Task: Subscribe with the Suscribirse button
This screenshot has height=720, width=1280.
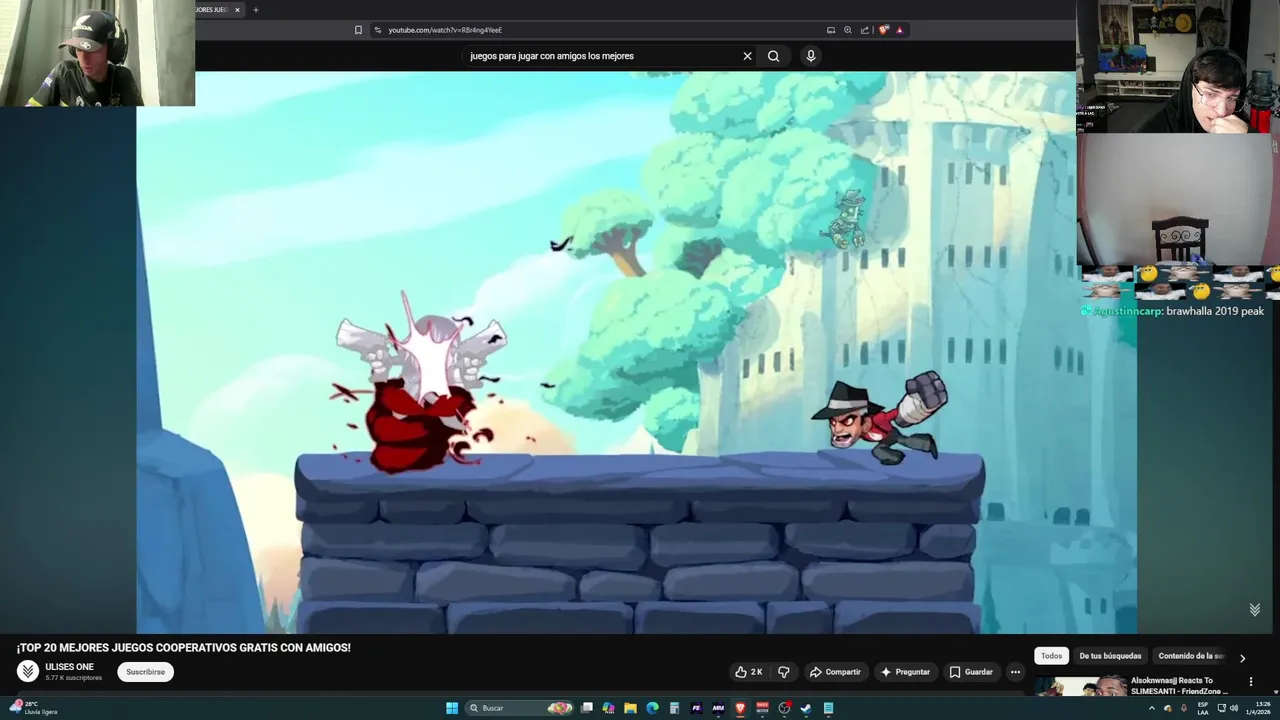Action: click(x=145, y=672)
